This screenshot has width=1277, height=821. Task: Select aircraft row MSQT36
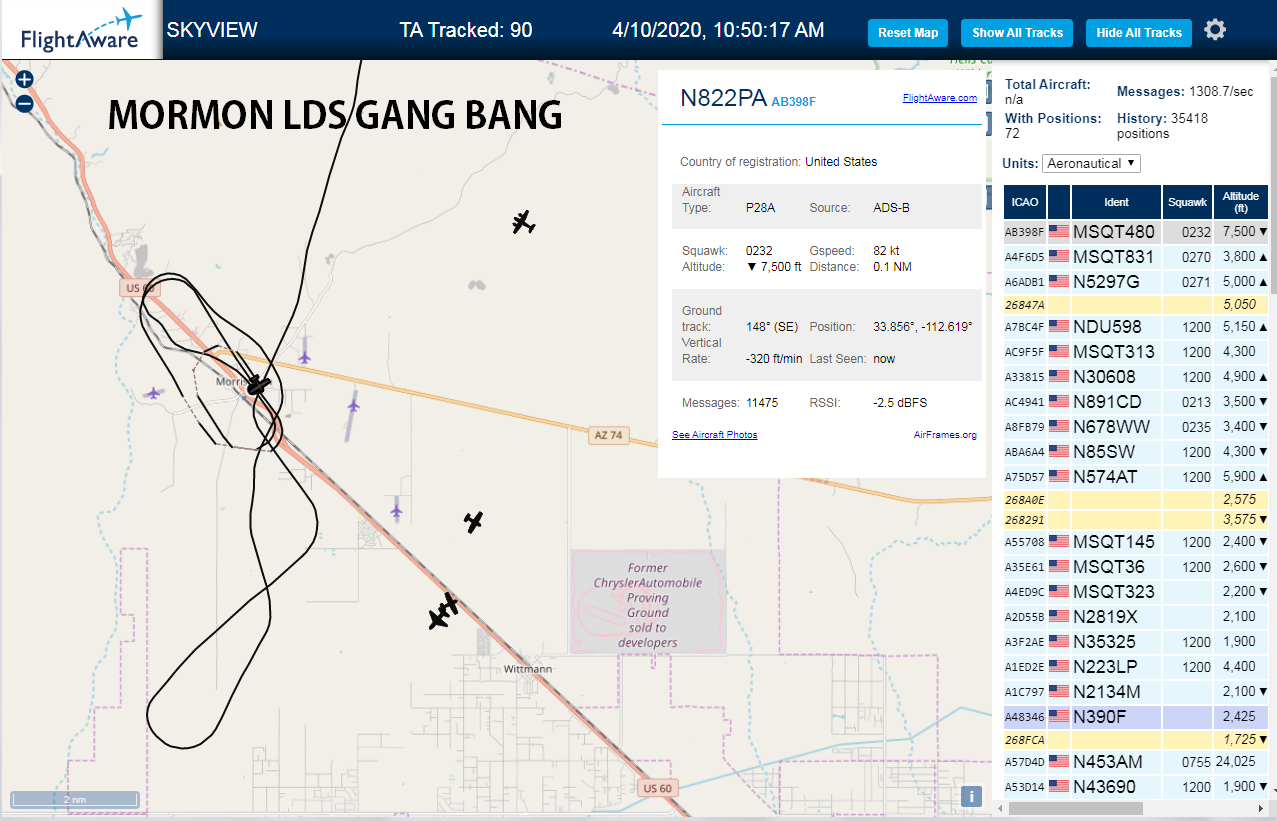coord(1136,567)
